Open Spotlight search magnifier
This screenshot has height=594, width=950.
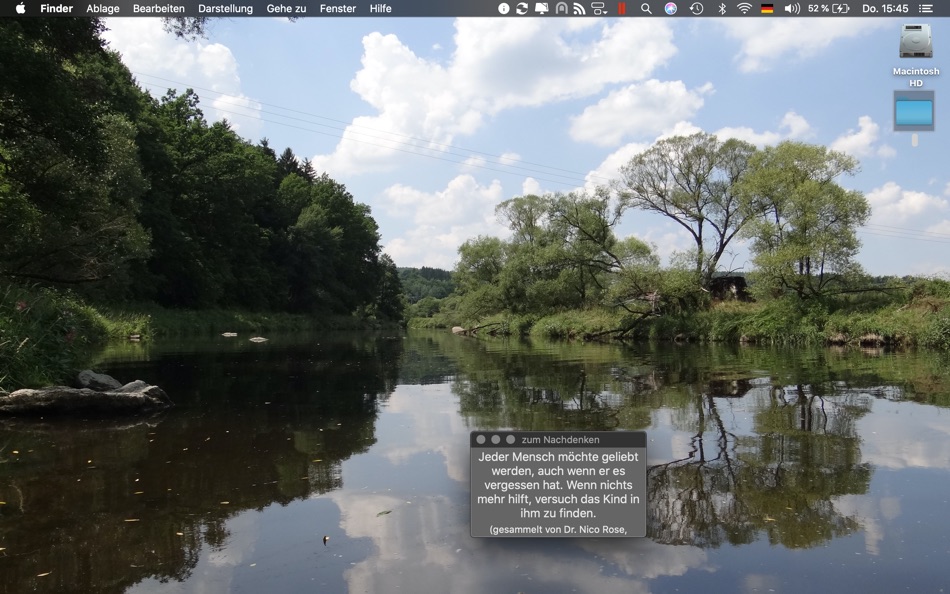(646, 8)
